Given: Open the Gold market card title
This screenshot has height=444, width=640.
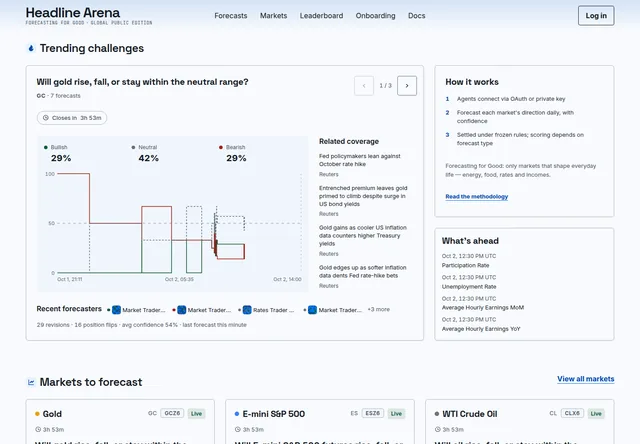Looking at the screenshot, I should (x=52, y=414).
